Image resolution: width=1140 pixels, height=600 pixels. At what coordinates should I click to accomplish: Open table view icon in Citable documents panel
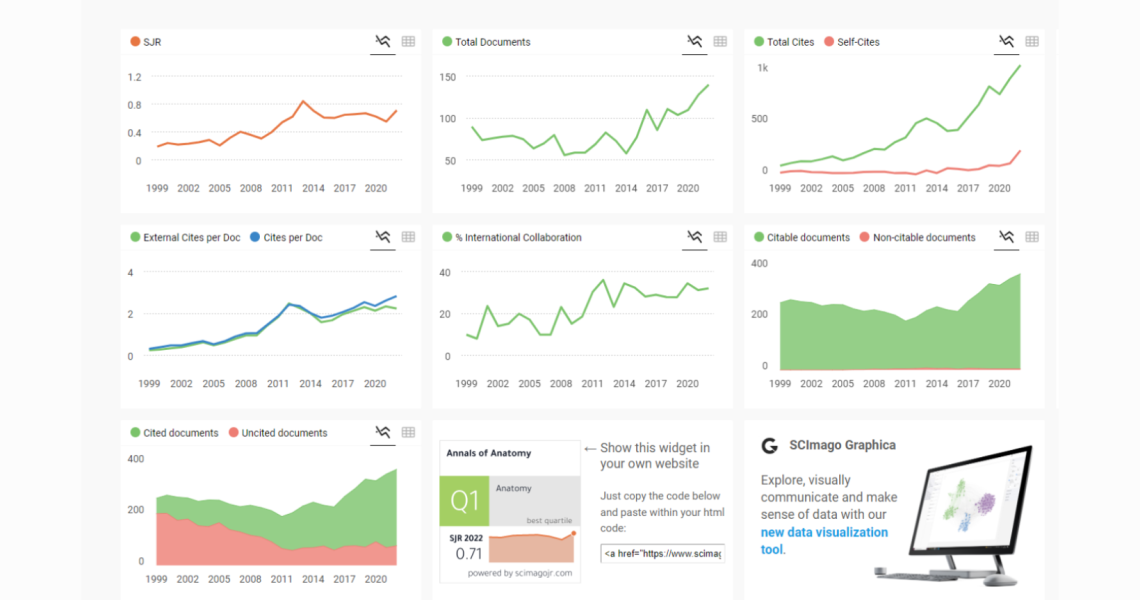point(1032,237)
